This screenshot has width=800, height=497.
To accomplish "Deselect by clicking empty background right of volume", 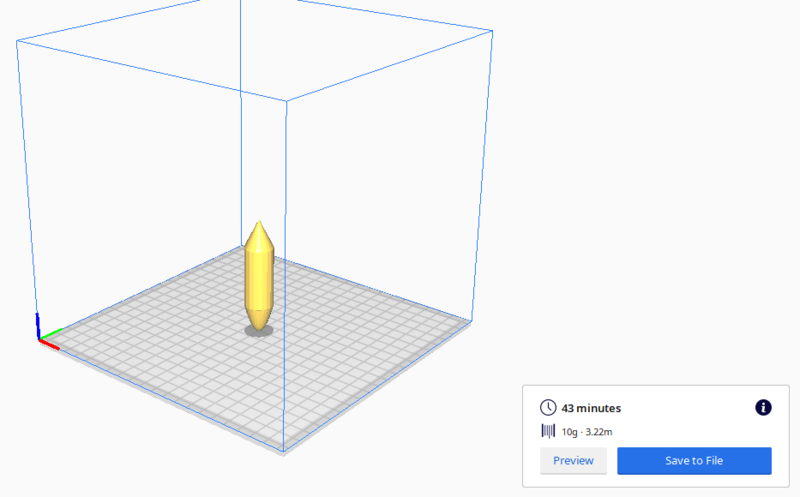I will tap(650, 200).
